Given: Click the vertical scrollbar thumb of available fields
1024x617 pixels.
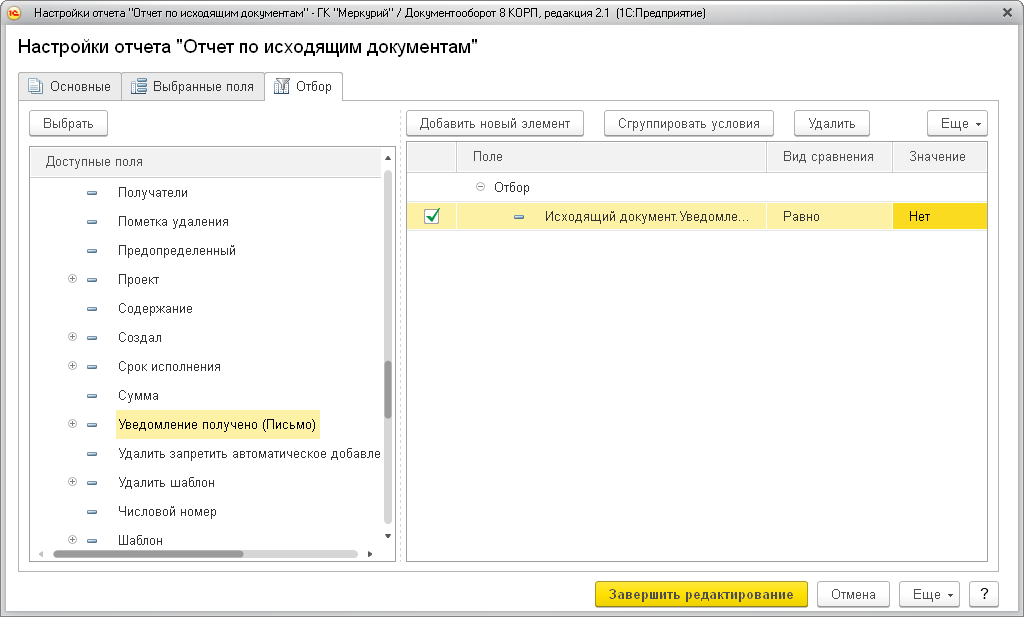Looking at the screenshot, I should [x=388, y=389].
